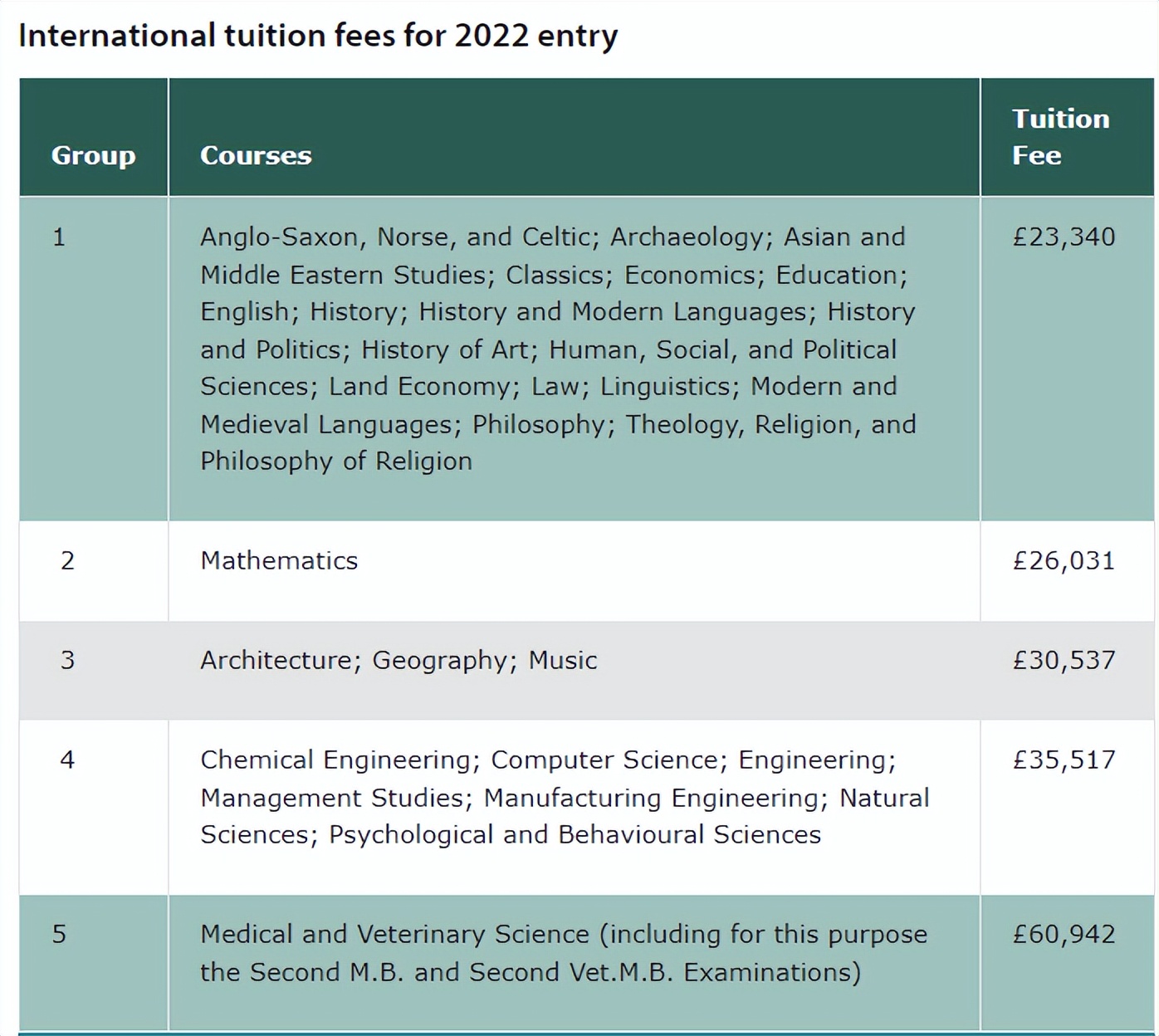The image size is (1159, 1036).
Task: Click the £26,031 tuition fee
Action: (1064, 561)
